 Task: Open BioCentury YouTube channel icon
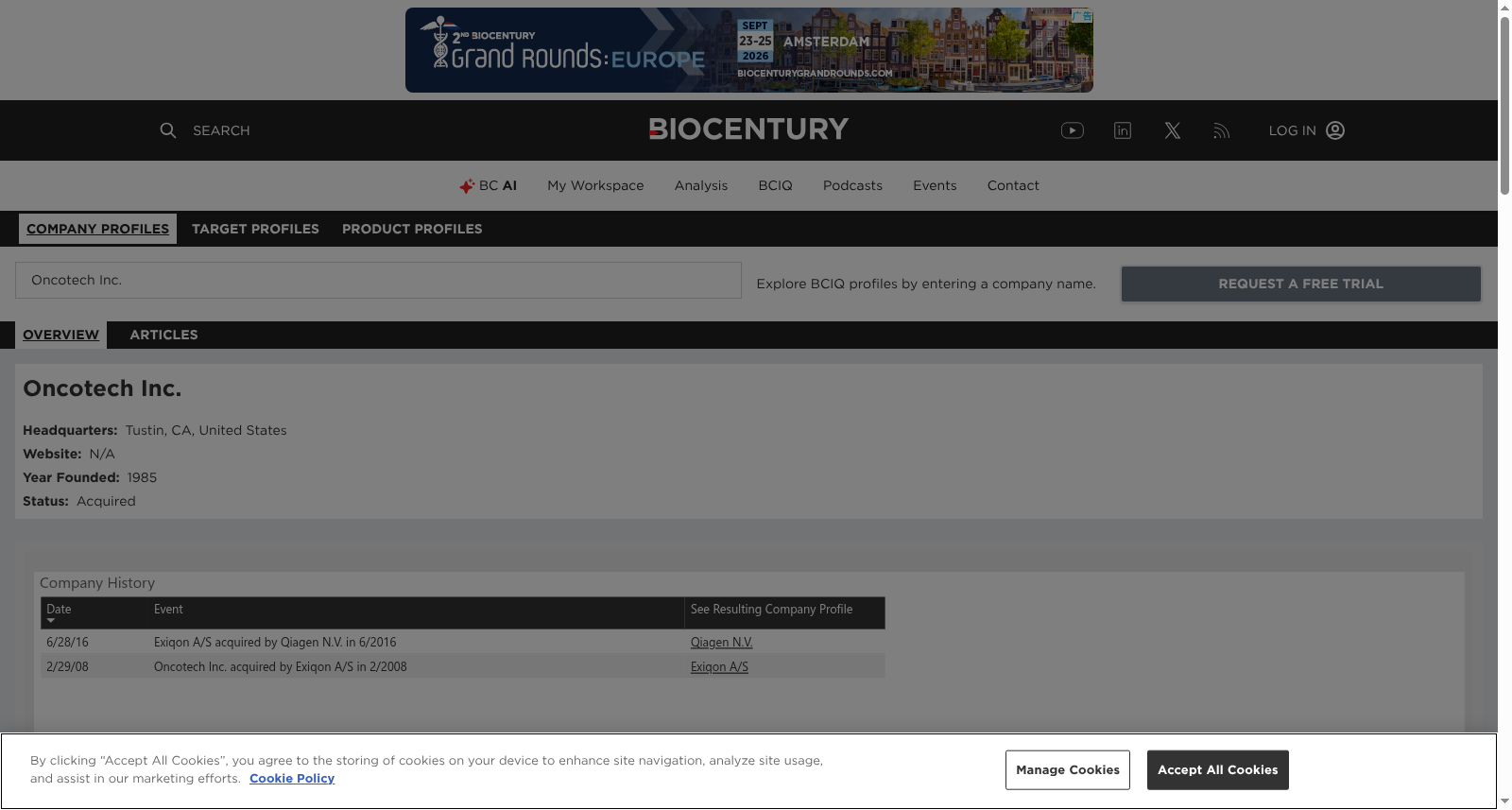pyautogui.click(x=1073, y=130)
